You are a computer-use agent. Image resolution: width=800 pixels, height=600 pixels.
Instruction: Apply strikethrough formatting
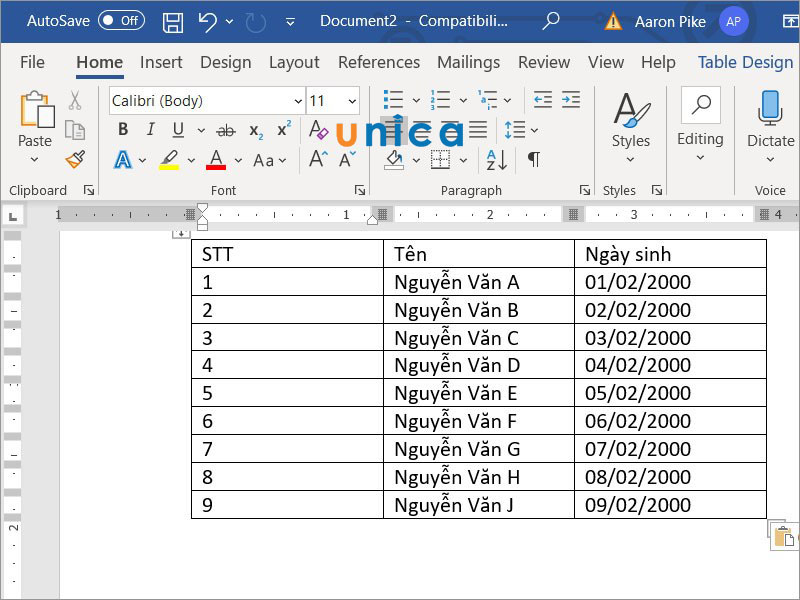(x=226, y=131)
